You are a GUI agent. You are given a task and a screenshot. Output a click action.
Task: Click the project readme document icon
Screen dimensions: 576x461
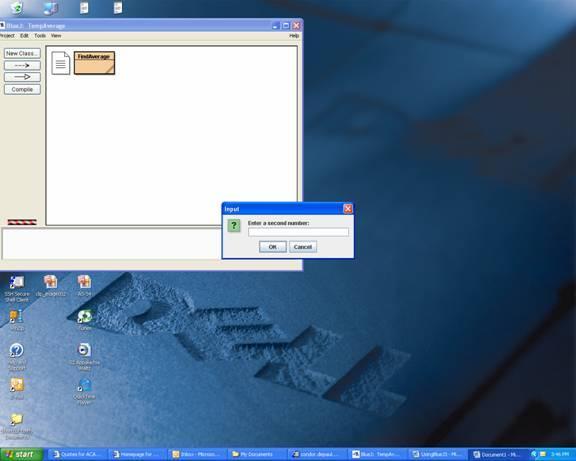(x=61, y=63)
